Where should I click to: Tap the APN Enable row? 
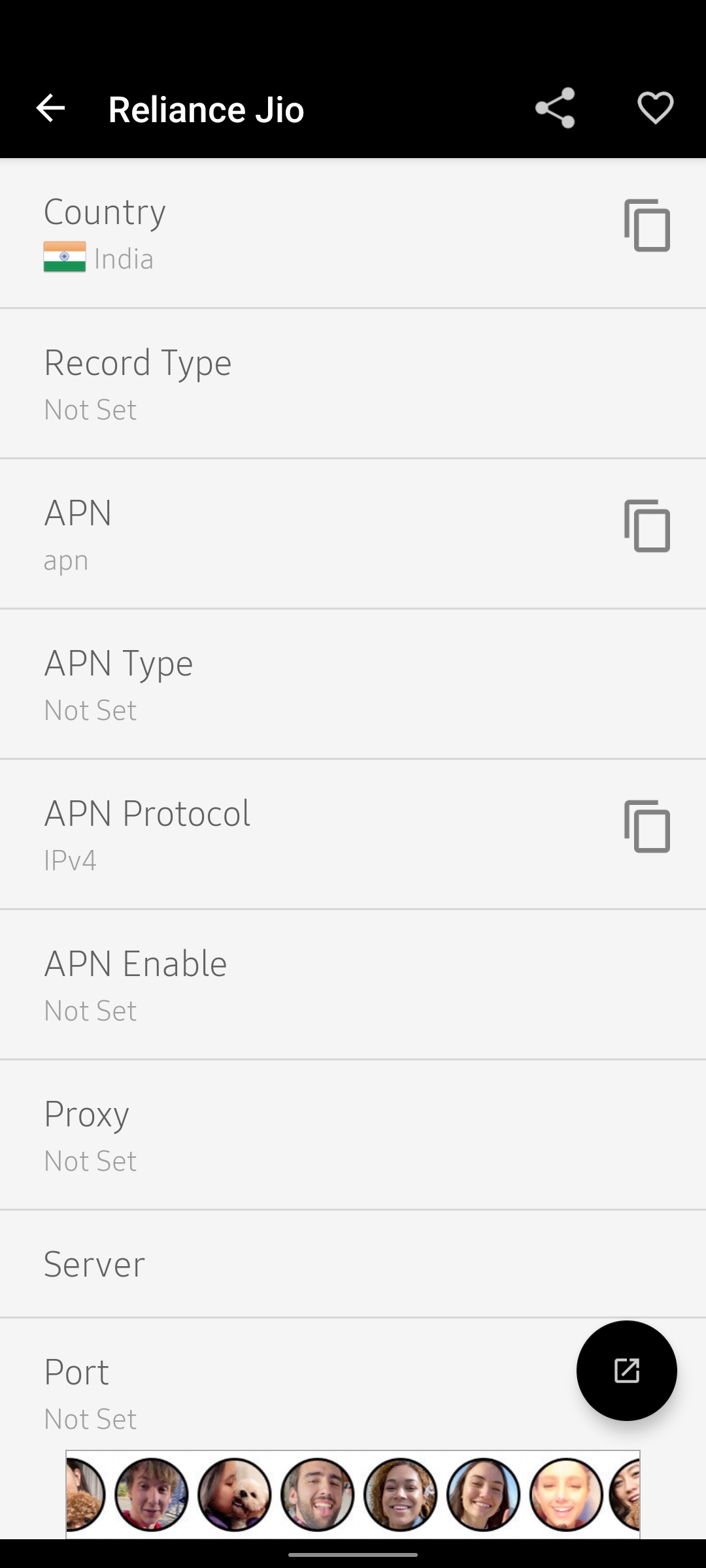pyautogui.click(x=353, y=985)
